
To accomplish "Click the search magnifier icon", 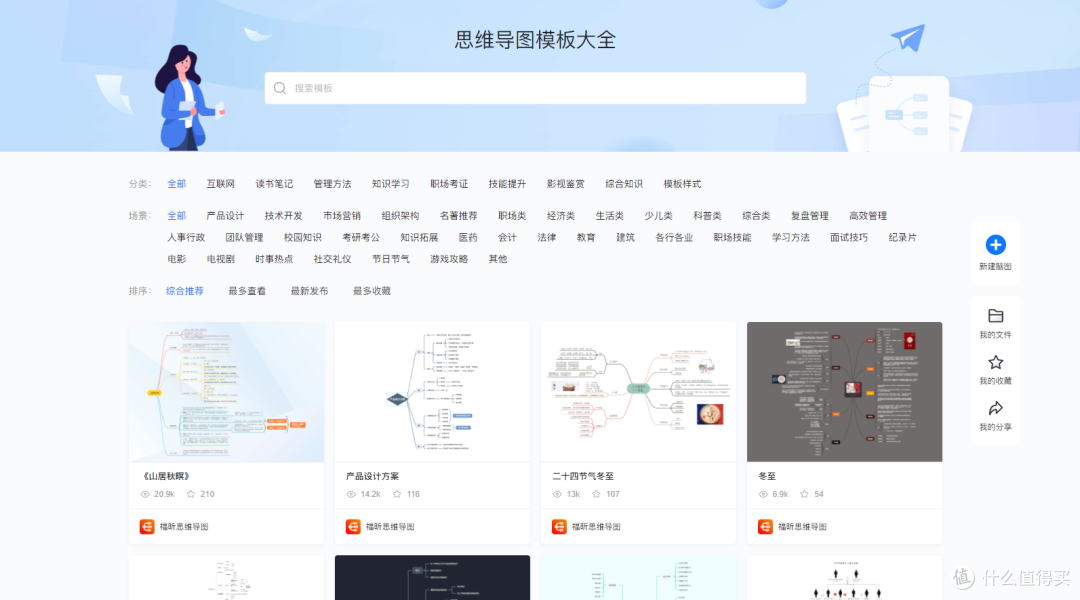I will [280, 88].
